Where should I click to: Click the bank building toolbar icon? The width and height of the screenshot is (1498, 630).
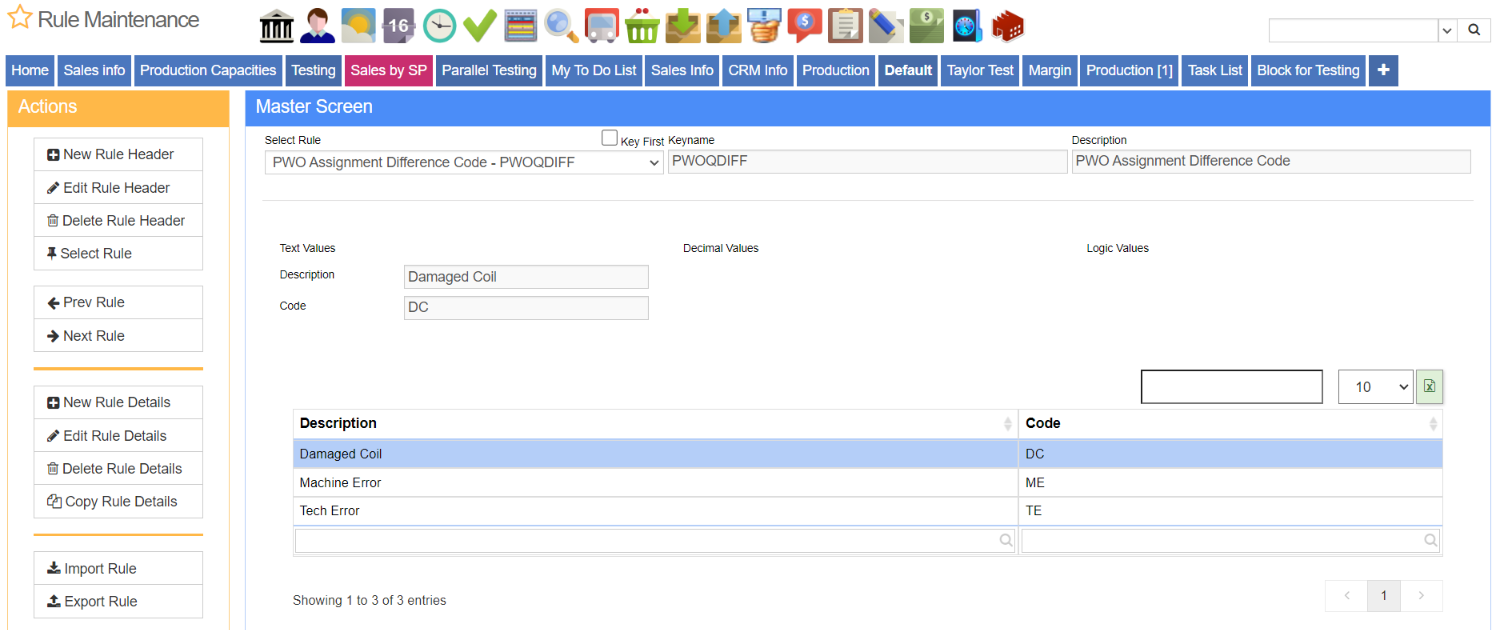277,26
